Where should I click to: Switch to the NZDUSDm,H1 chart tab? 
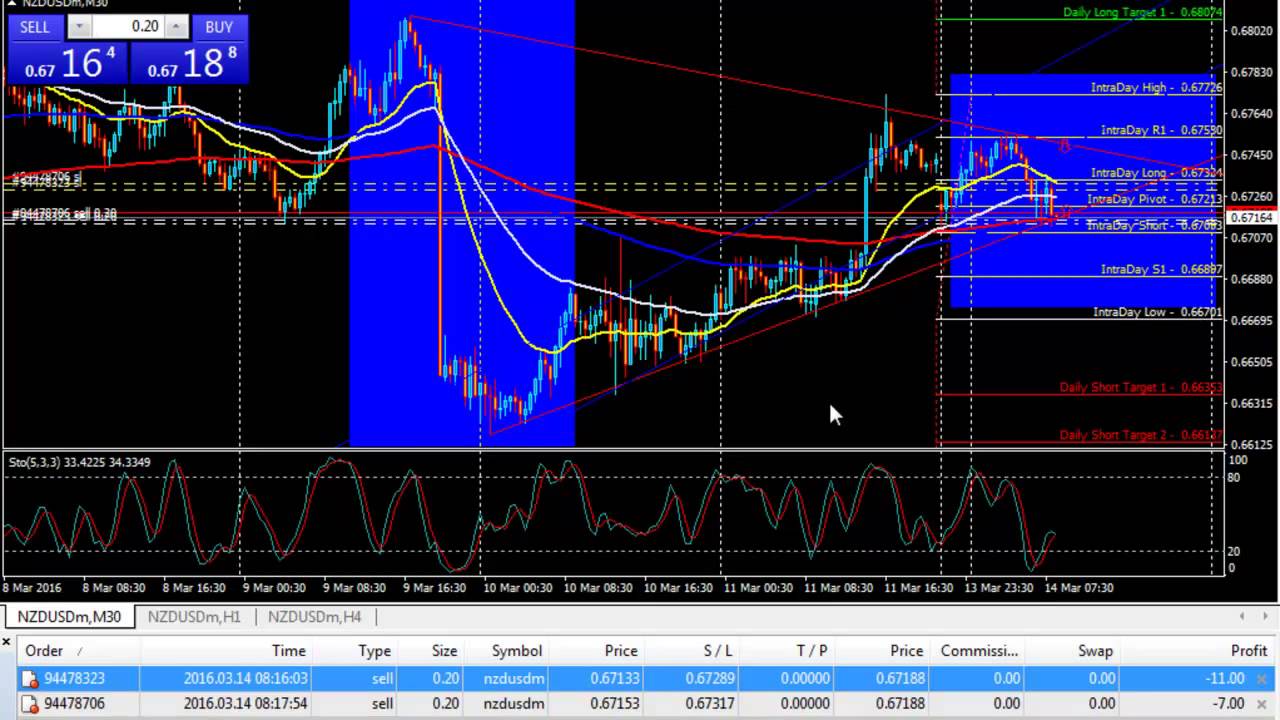pos(194,617)
